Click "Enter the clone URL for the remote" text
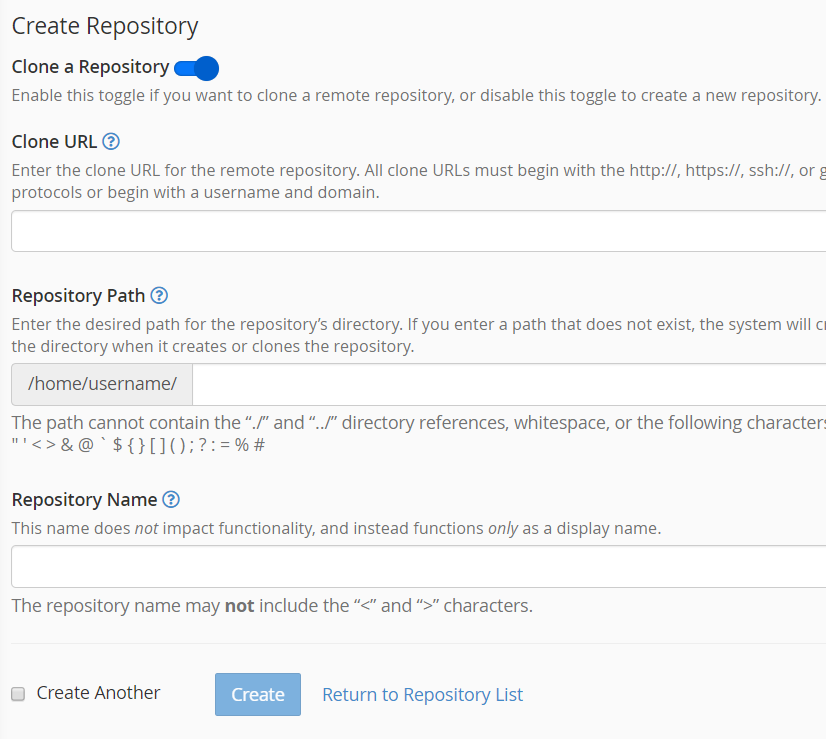This screenshot has width=826, height=739. pyautogui.click(x=419, y=171)
